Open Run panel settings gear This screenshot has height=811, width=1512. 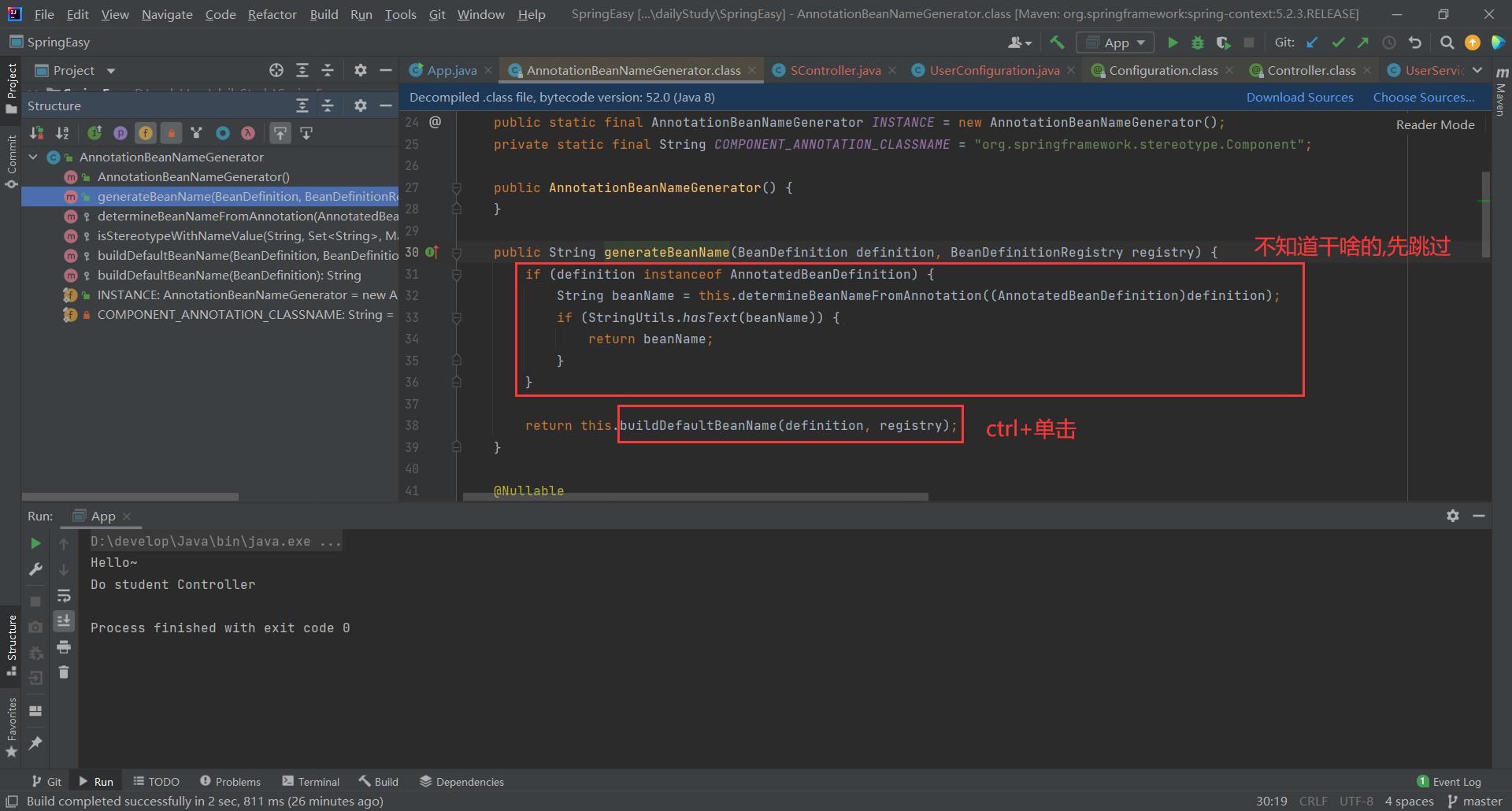1453,516
